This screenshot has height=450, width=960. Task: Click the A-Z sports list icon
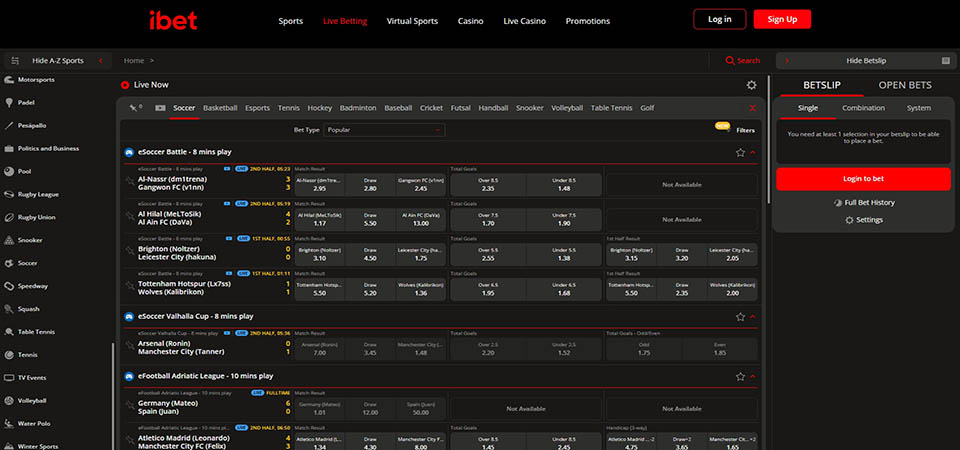coord(15,61)
